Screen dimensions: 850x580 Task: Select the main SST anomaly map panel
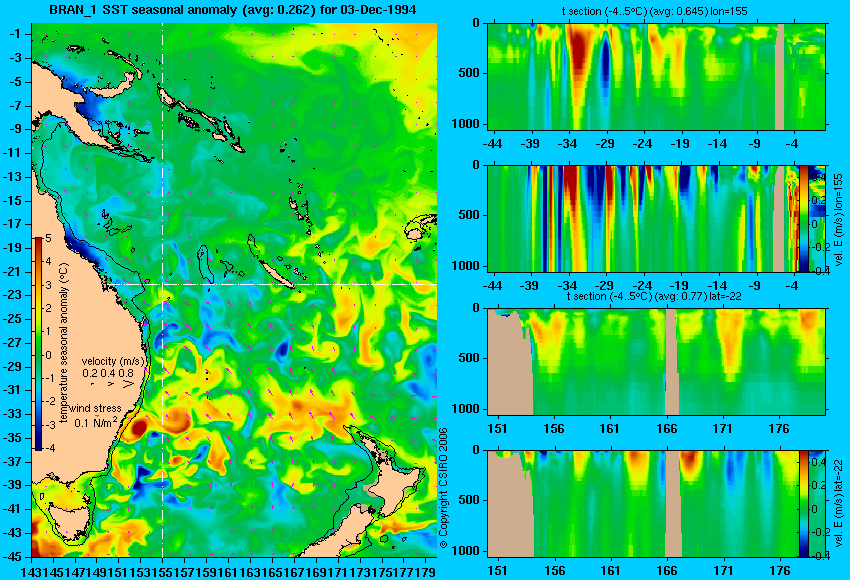234,290
